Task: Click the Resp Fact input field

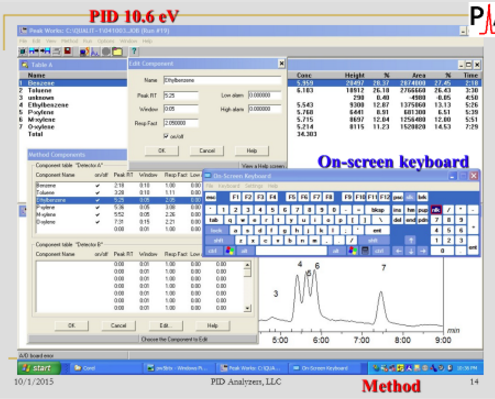Action: click(x=181, y=123)
